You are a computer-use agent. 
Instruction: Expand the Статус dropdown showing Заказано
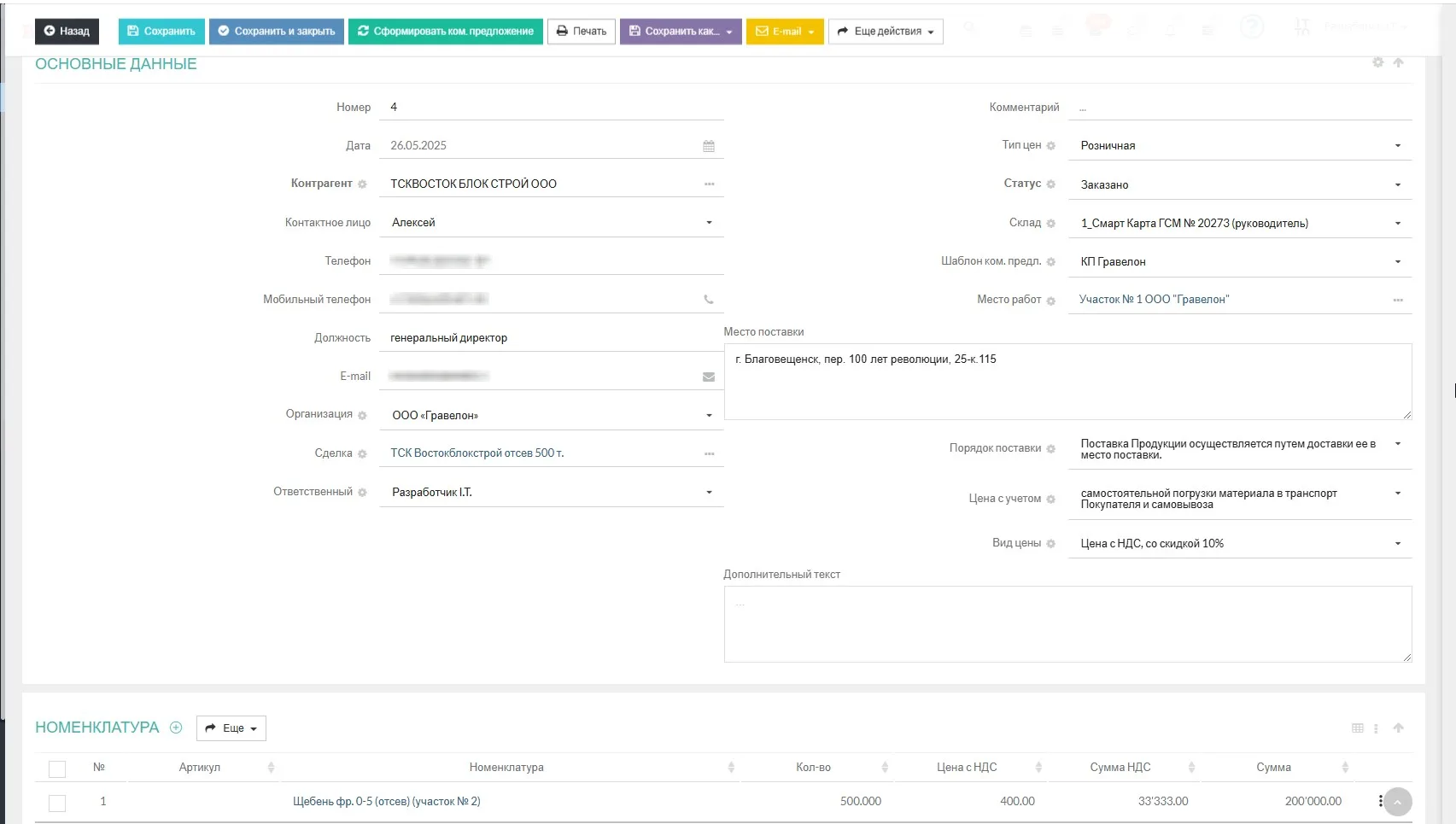1239,184
